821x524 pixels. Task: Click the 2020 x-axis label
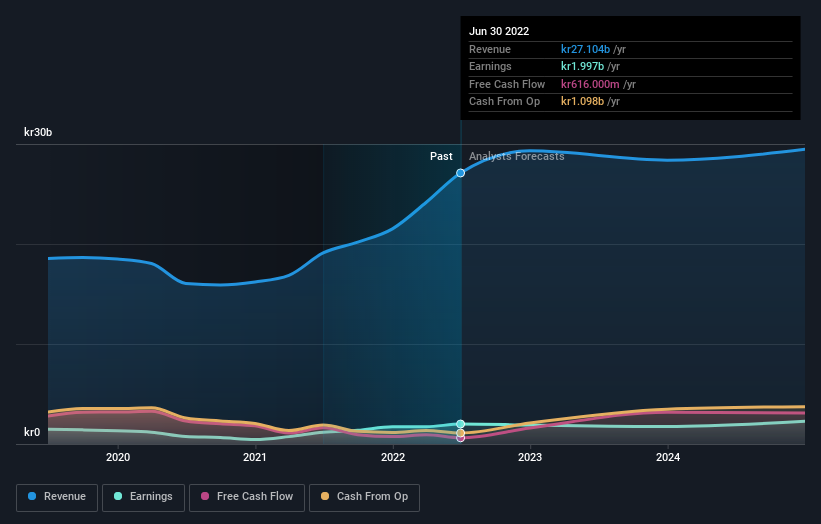tap(118, 457)
